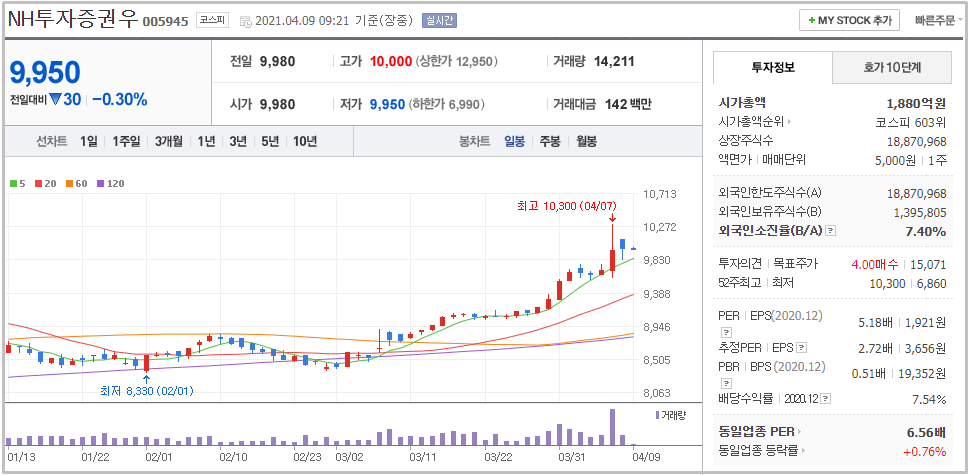
Task: Choose the 주봉 candlestick chart
Action: coord(550,141)
